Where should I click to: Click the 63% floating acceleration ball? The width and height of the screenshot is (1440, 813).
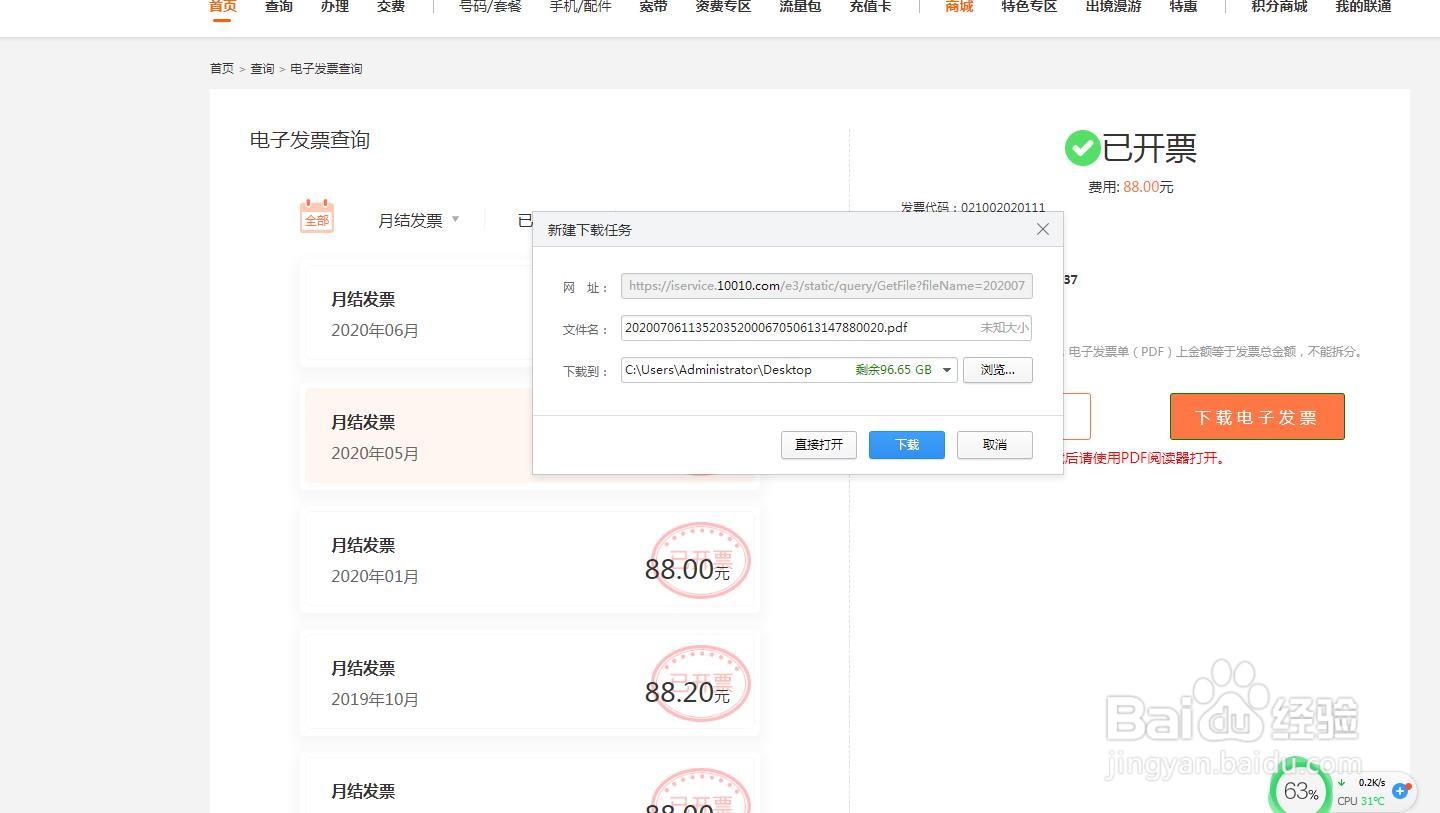[1300, 790]
